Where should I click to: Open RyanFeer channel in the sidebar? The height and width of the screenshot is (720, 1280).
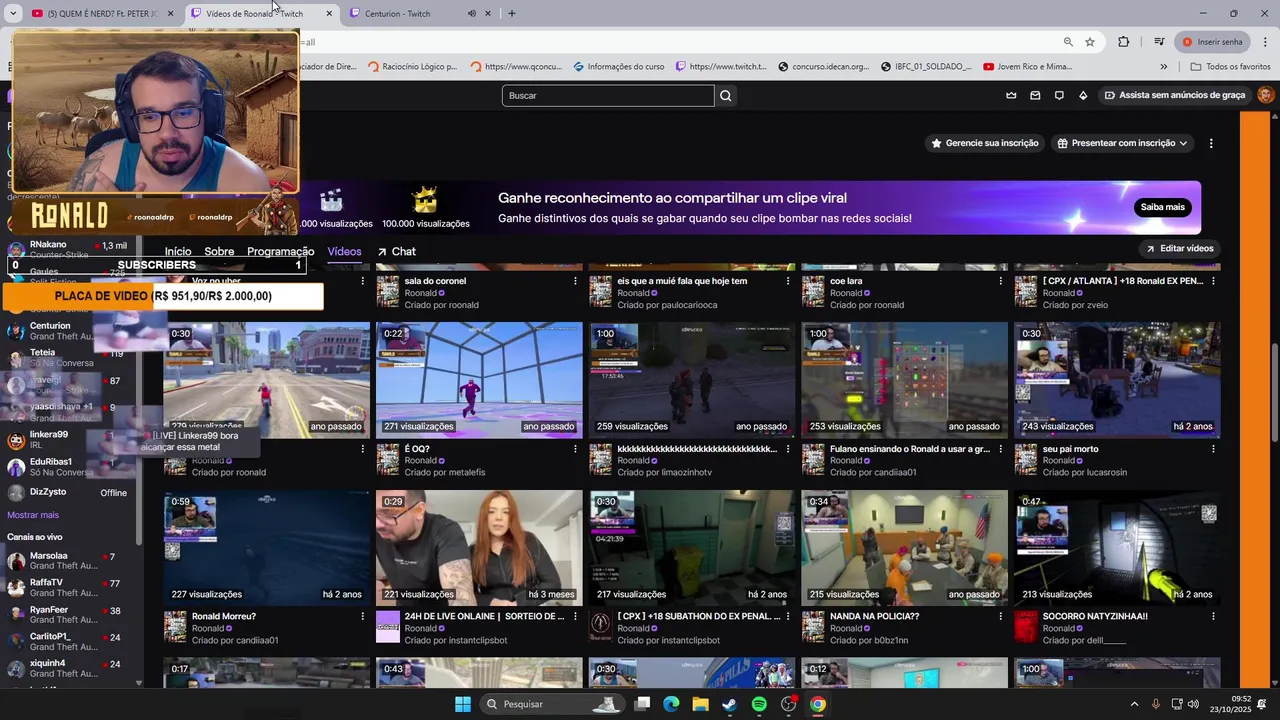[x=67, y=615]
